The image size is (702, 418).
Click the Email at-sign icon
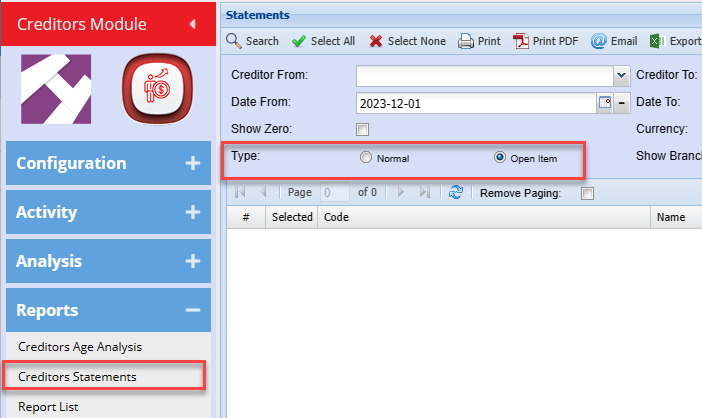[599, 41]
